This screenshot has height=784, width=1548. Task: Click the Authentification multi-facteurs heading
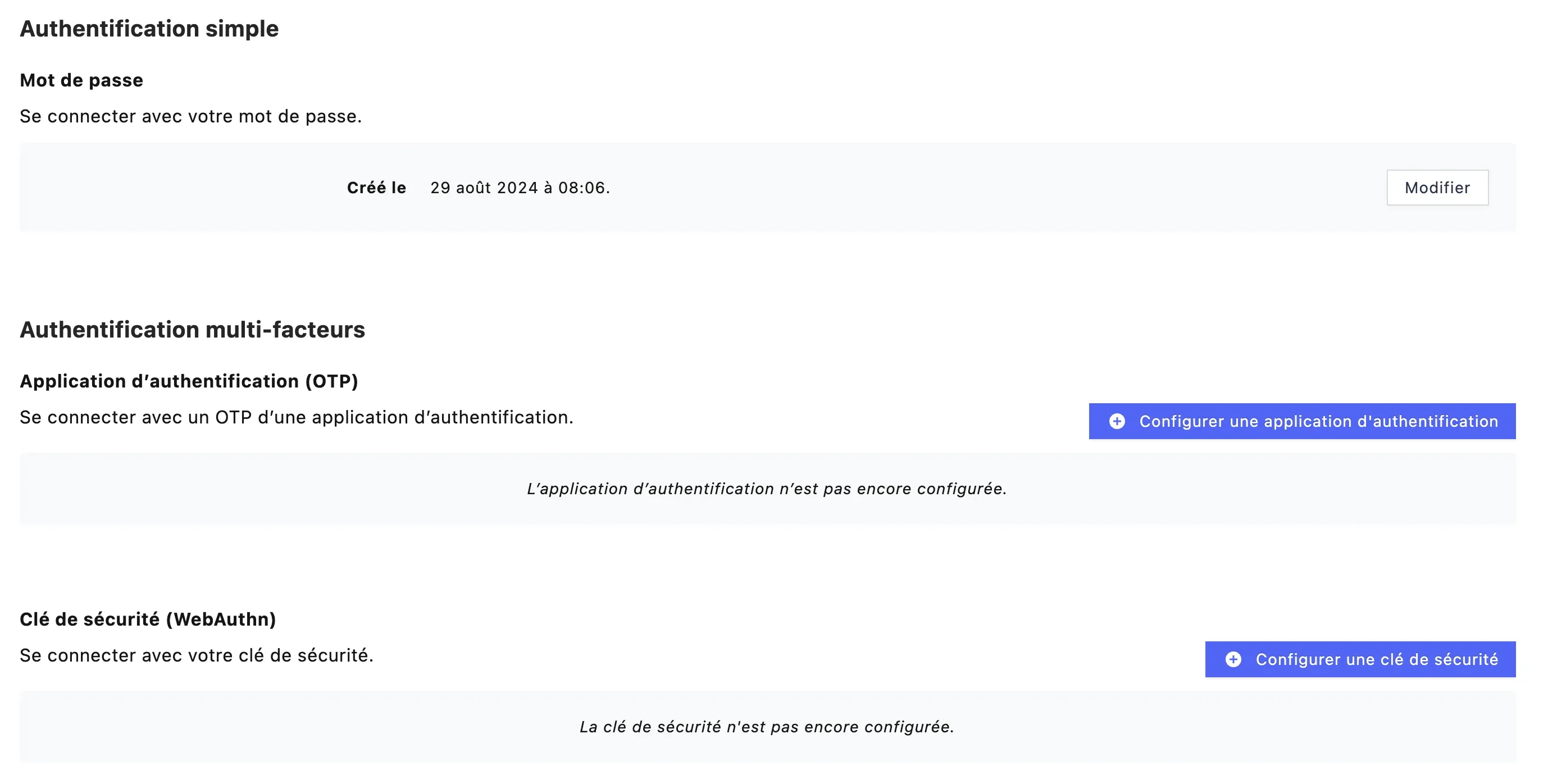[x=192, y=329]
